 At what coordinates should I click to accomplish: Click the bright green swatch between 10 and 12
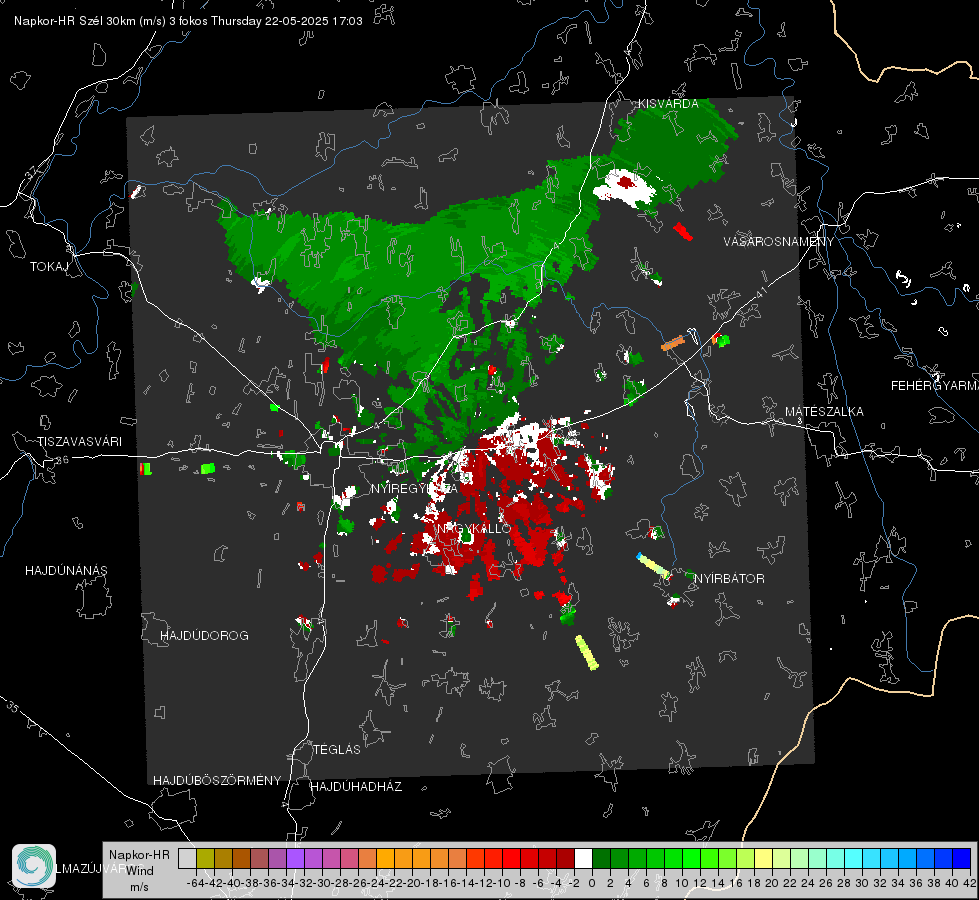(691, 858)
